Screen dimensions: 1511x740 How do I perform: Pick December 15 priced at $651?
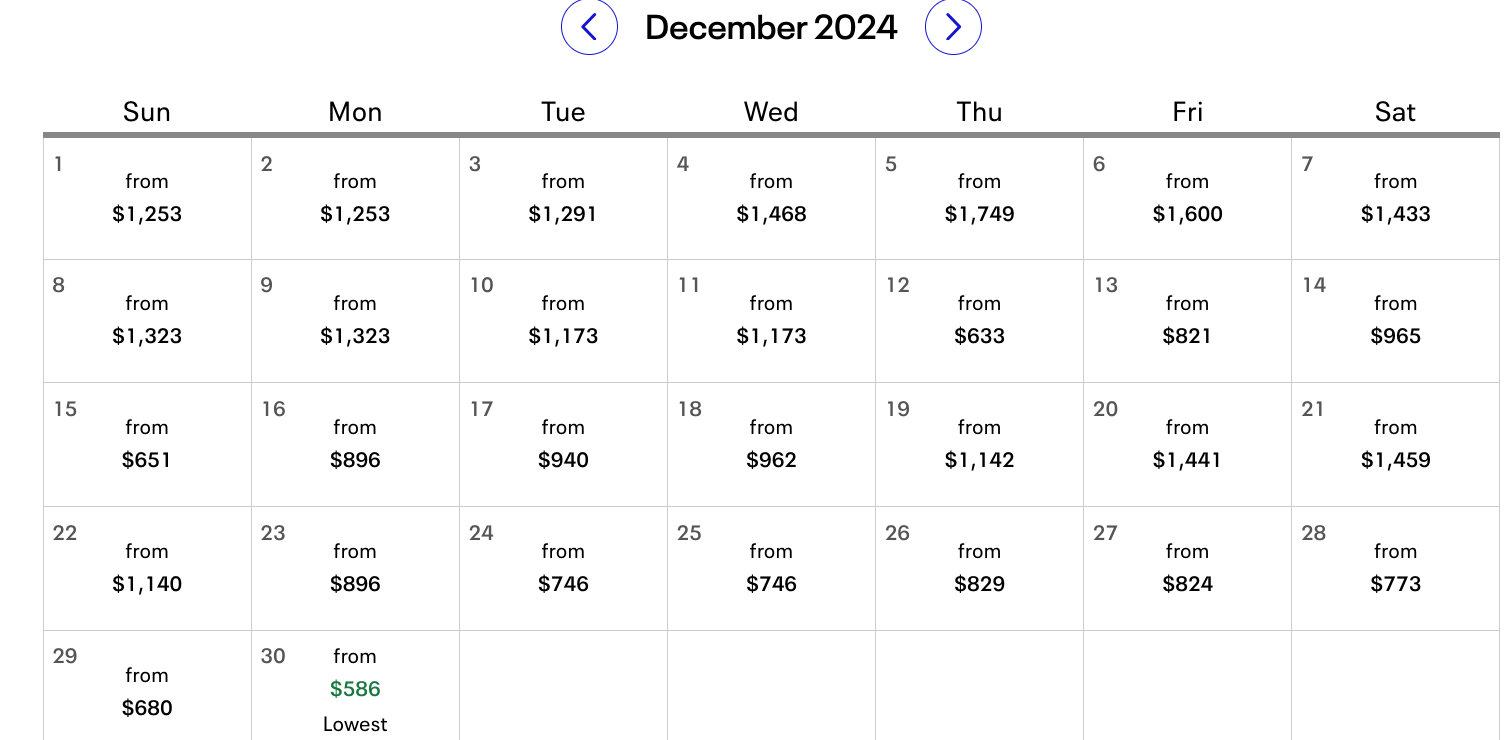(147, 445)
